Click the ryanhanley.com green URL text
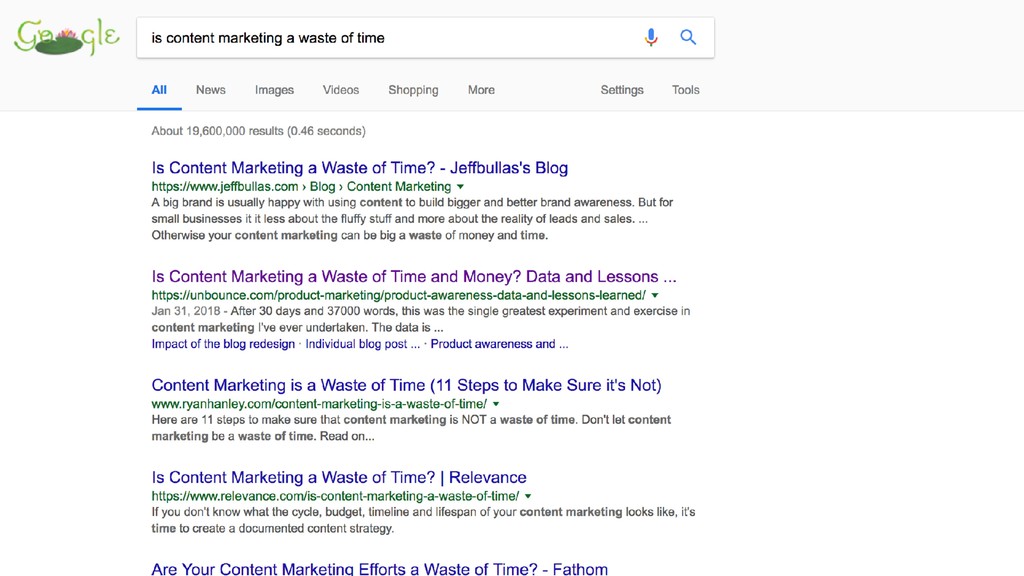The height and width of the screenshot is (576, 1024). (x=319, y=404)
